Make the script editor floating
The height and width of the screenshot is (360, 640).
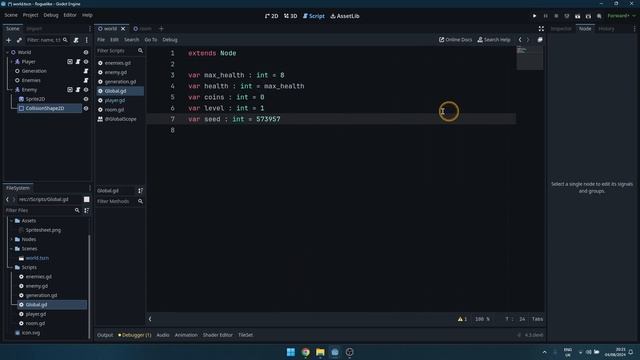point(540,40)
